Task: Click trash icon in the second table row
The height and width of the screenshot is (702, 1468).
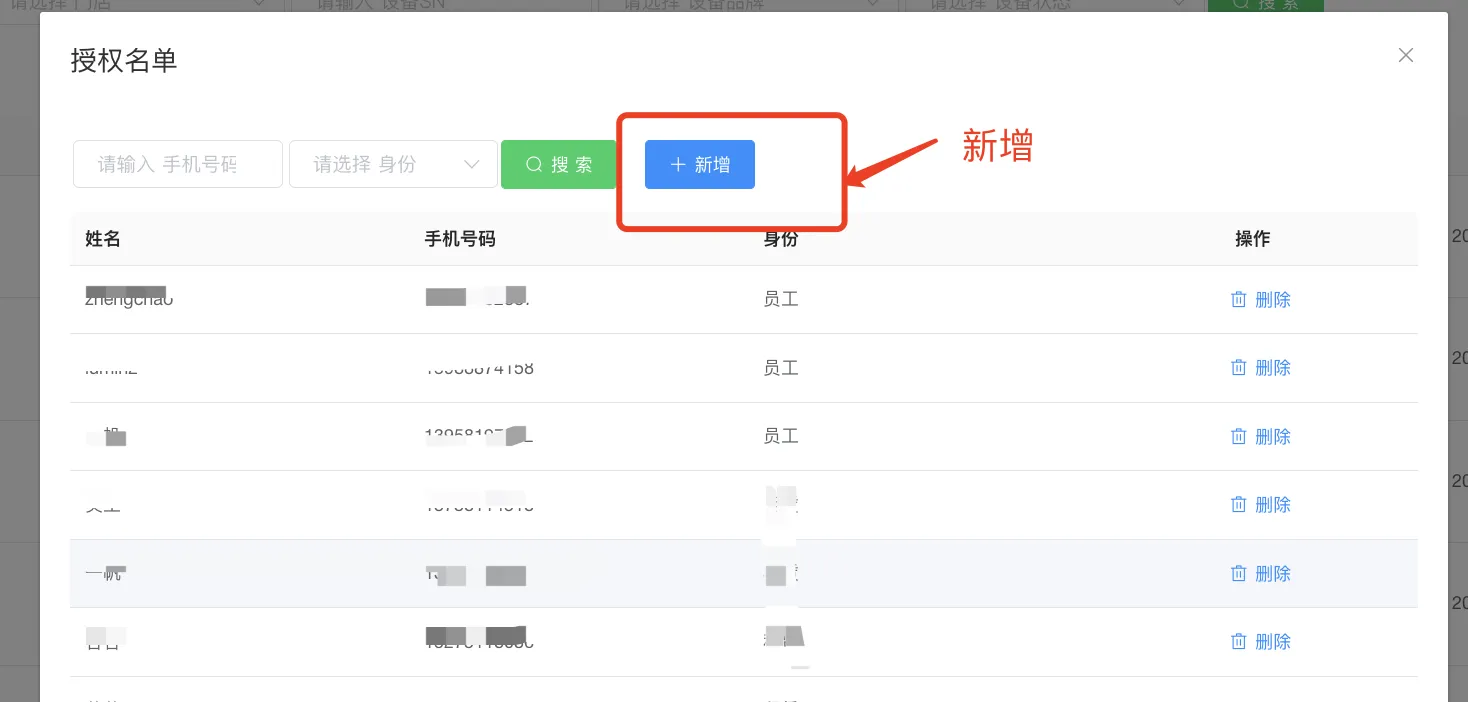Action: point(1238,368)
